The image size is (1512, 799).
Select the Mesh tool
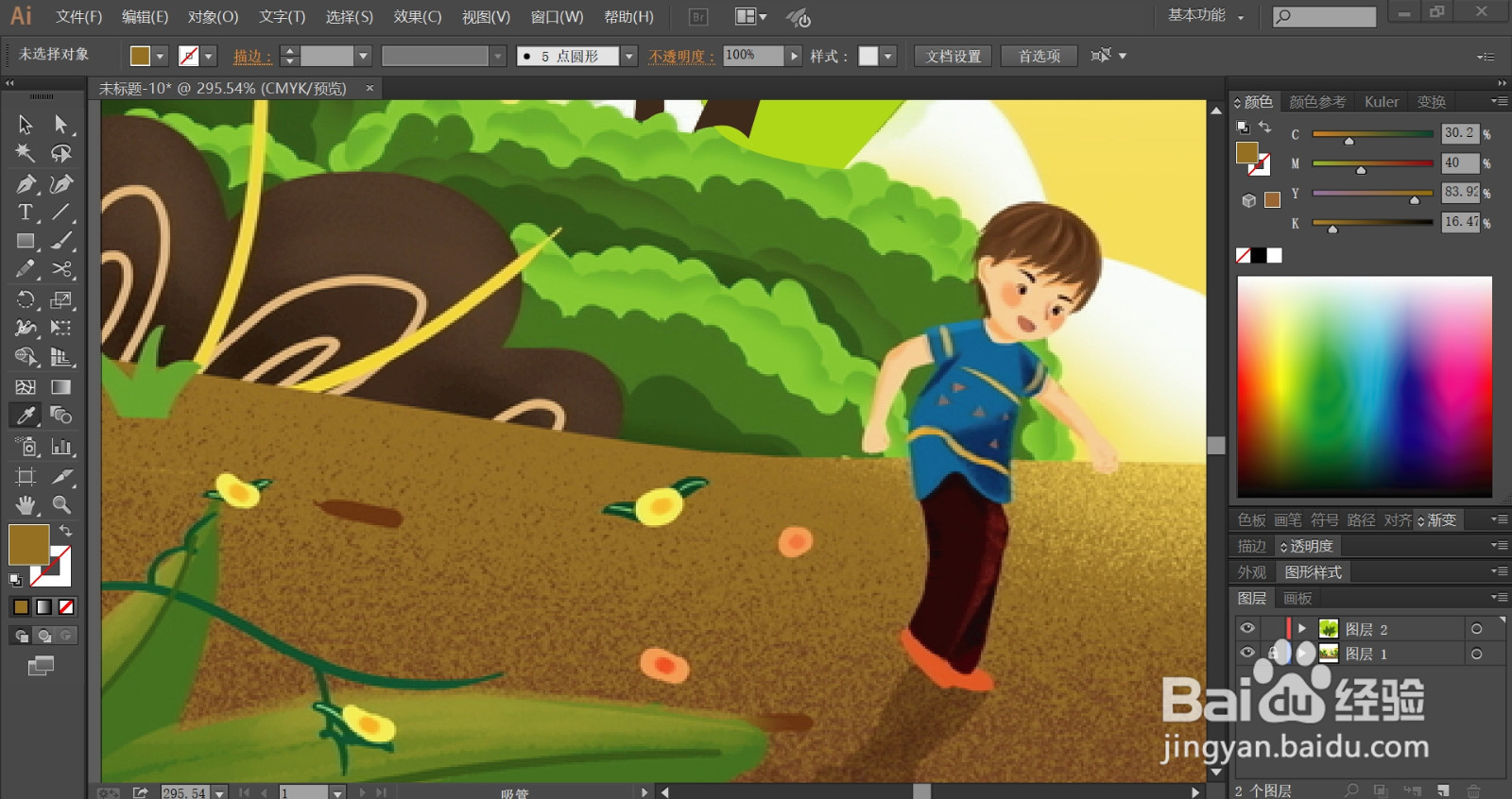click(x=26, y=387)
